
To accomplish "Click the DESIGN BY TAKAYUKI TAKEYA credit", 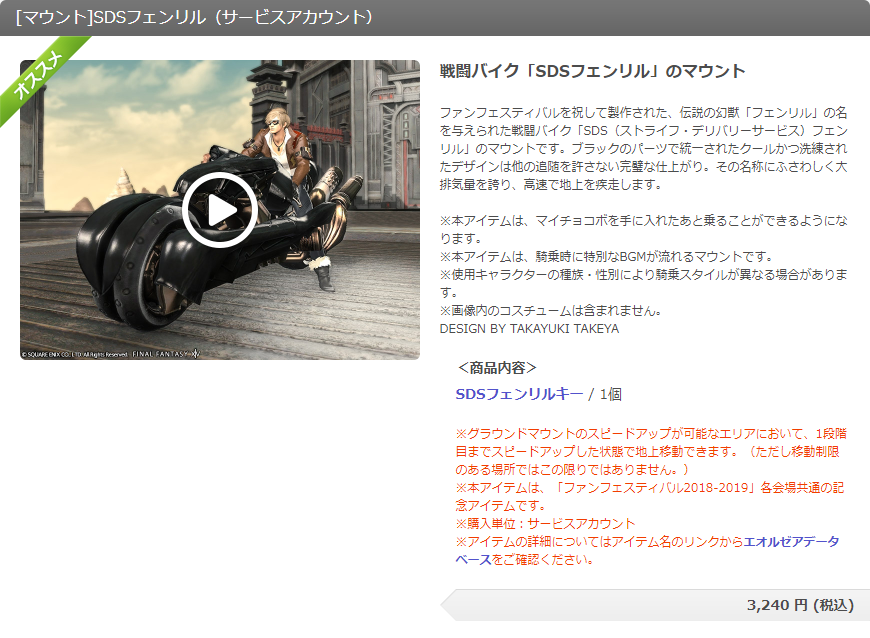I will (x=529, y=328).
